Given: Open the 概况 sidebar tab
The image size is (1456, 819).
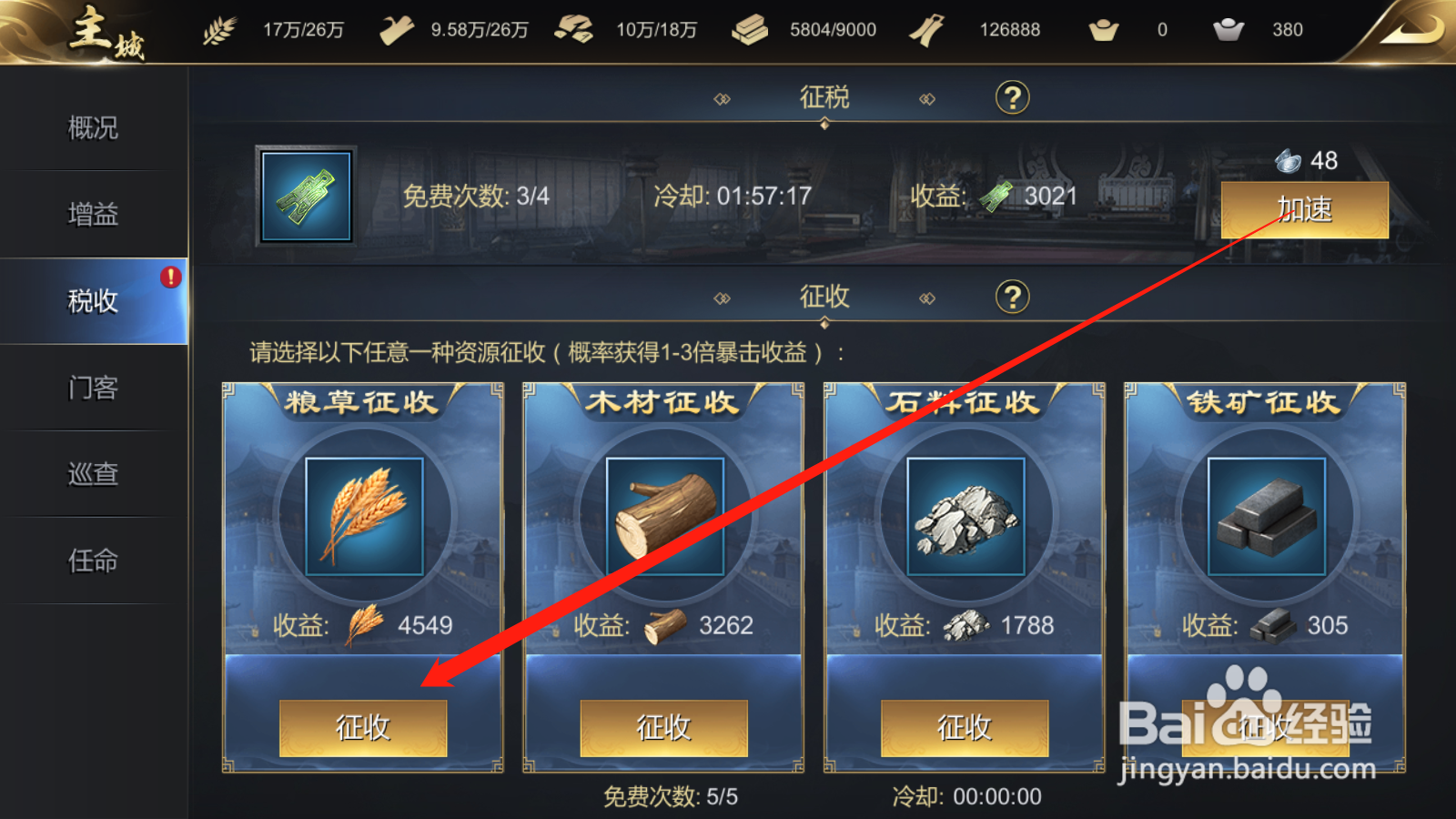Looking at the screenshot, I should click(x=94, y=127).
